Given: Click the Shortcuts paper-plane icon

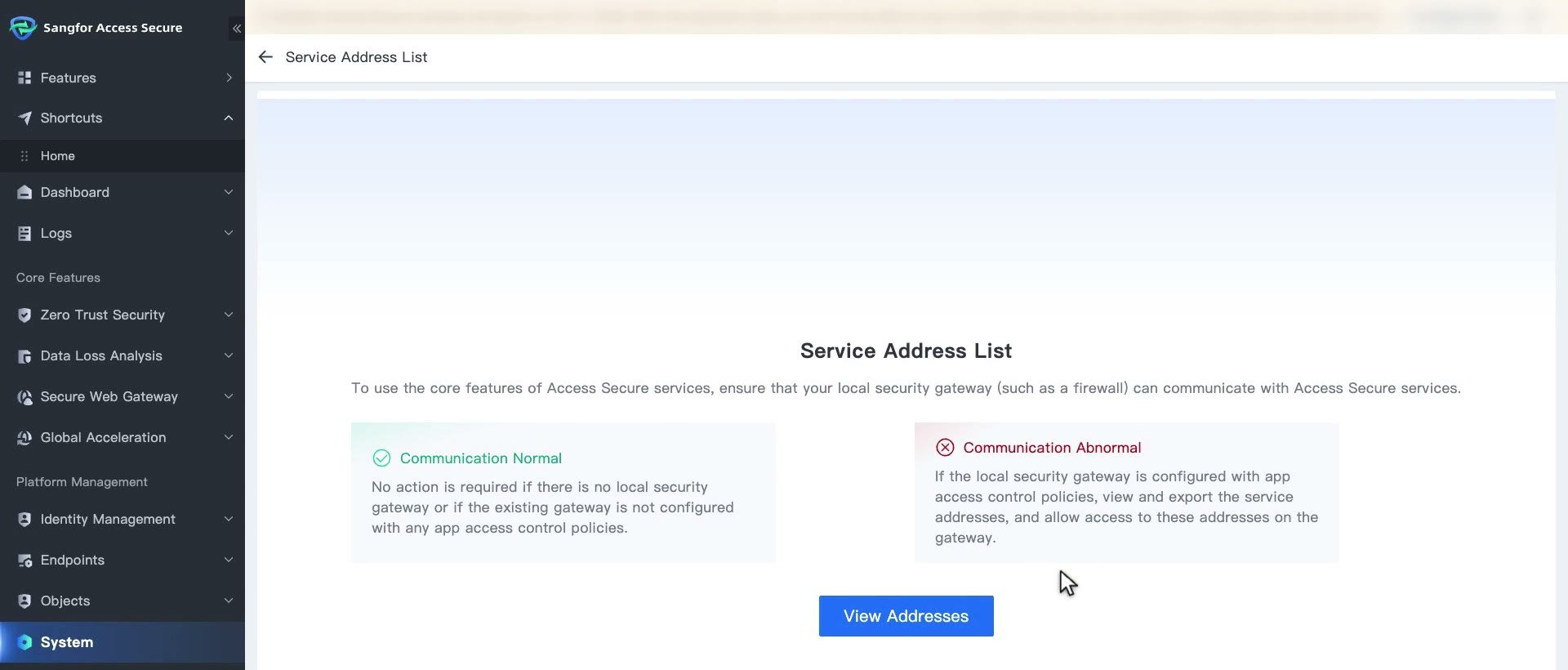Looking at the screenshot, I should tap(24, 118).
